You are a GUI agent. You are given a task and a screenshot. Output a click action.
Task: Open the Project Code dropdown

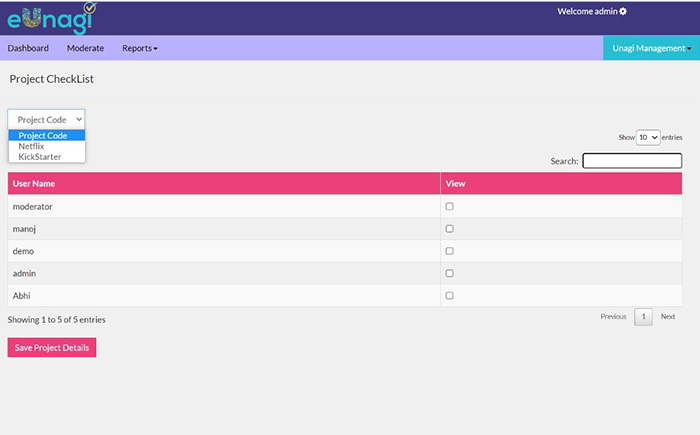tap(47, 119)
